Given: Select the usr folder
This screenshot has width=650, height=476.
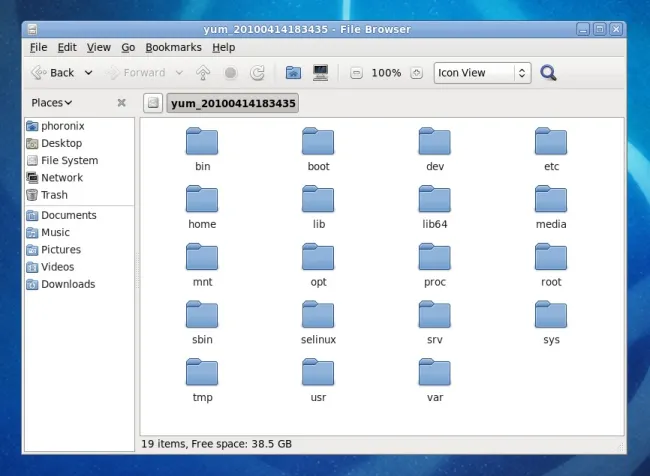Looking at the screenshot, I should (x=318, y=380).
